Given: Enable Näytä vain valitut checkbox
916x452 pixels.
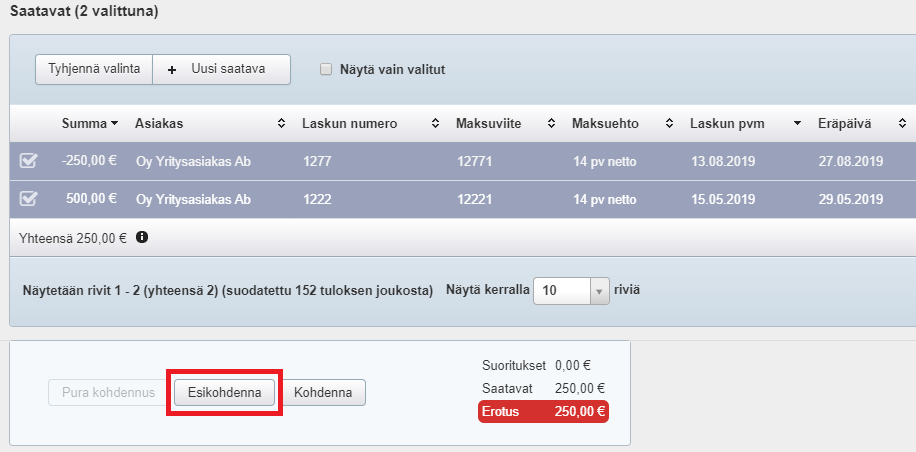Looking at the screenshot, I should [325, 70].
